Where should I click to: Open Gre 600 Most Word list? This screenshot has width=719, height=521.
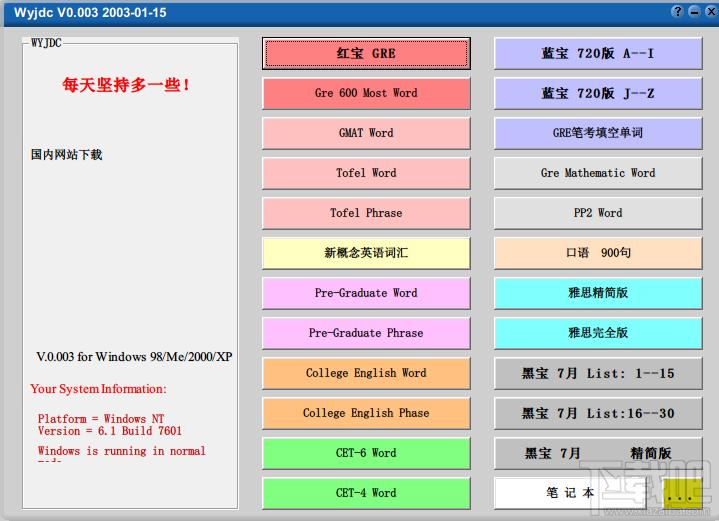click(366, 93)
